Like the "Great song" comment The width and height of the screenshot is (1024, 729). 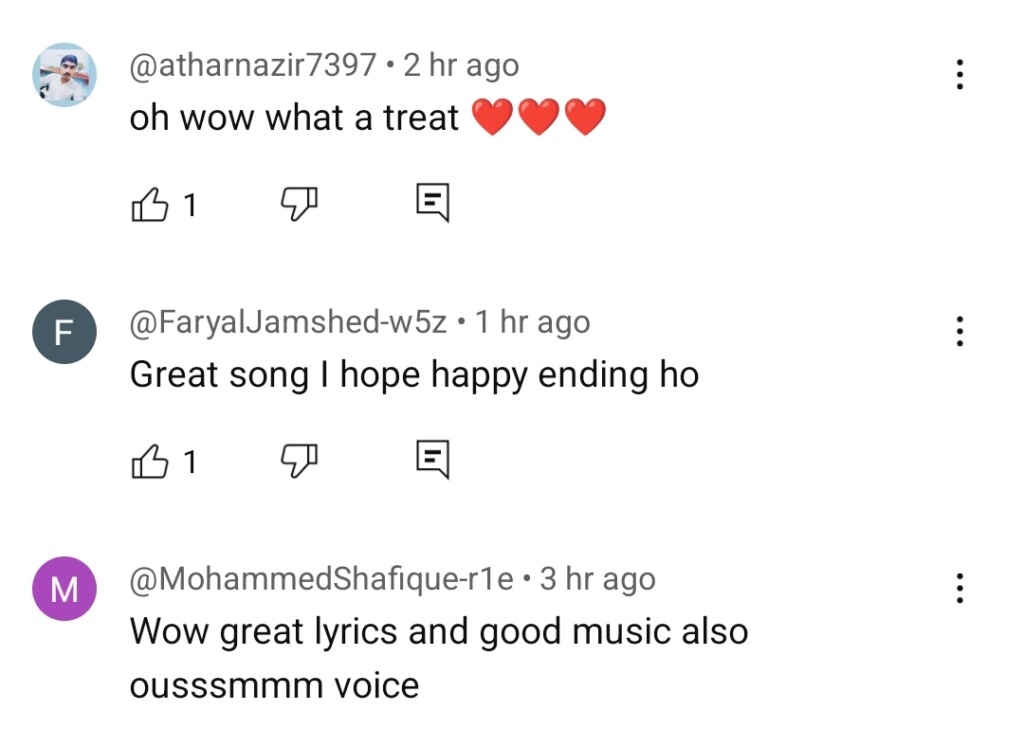(149, 461)
